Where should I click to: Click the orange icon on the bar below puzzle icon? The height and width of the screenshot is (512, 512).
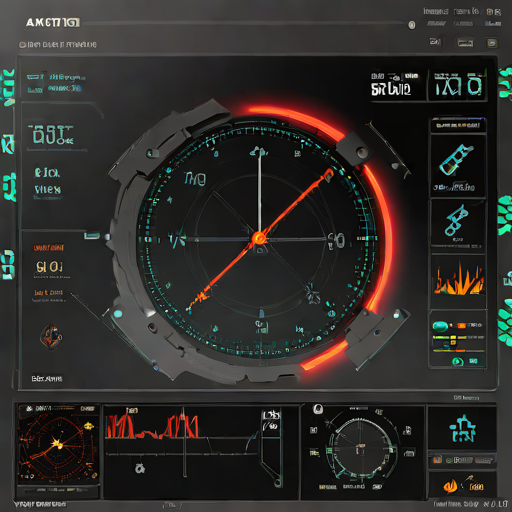click(437, 460)
